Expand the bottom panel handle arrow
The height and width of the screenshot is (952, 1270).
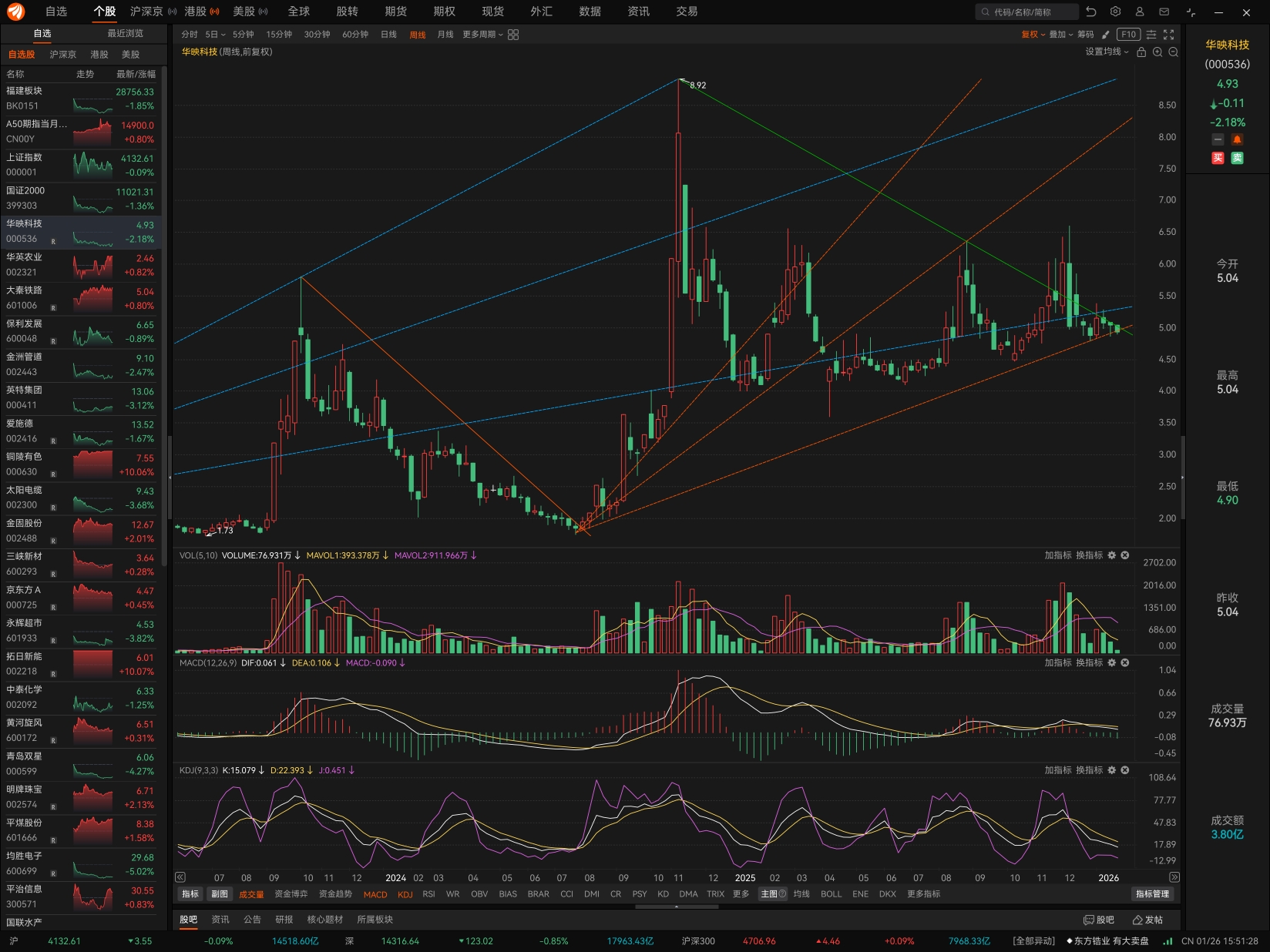[x=677, y=907]
